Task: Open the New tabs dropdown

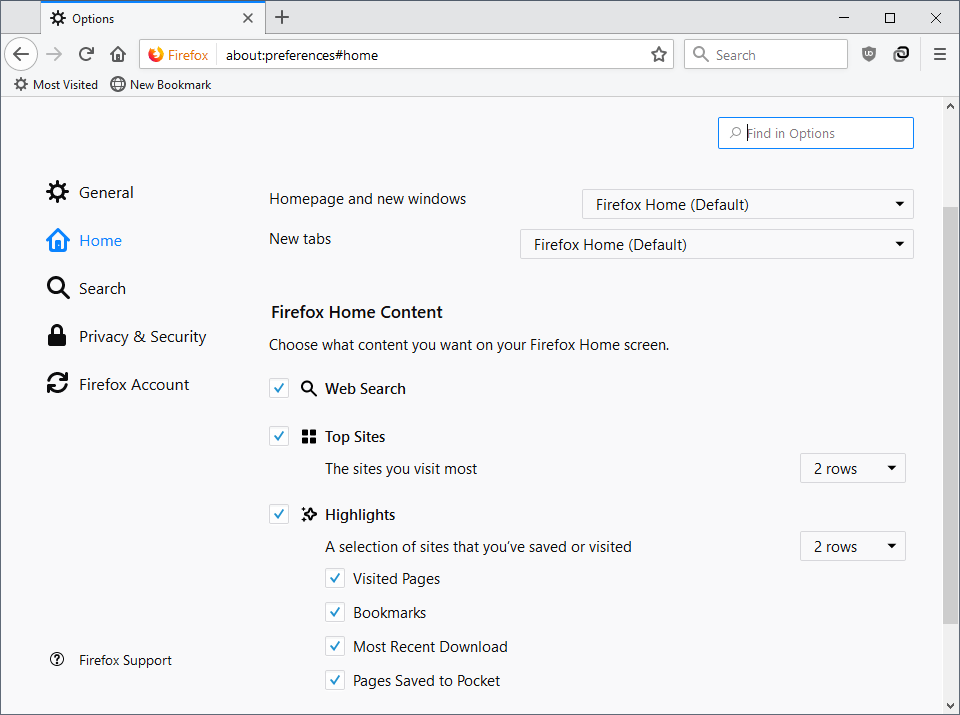Action: click(x=716, y=244)
